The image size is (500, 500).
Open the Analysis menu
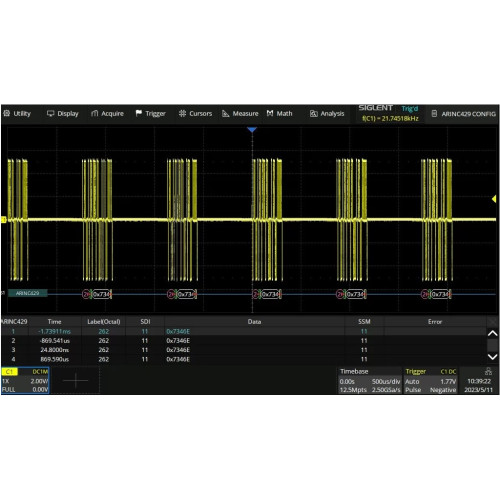[327, 114]
